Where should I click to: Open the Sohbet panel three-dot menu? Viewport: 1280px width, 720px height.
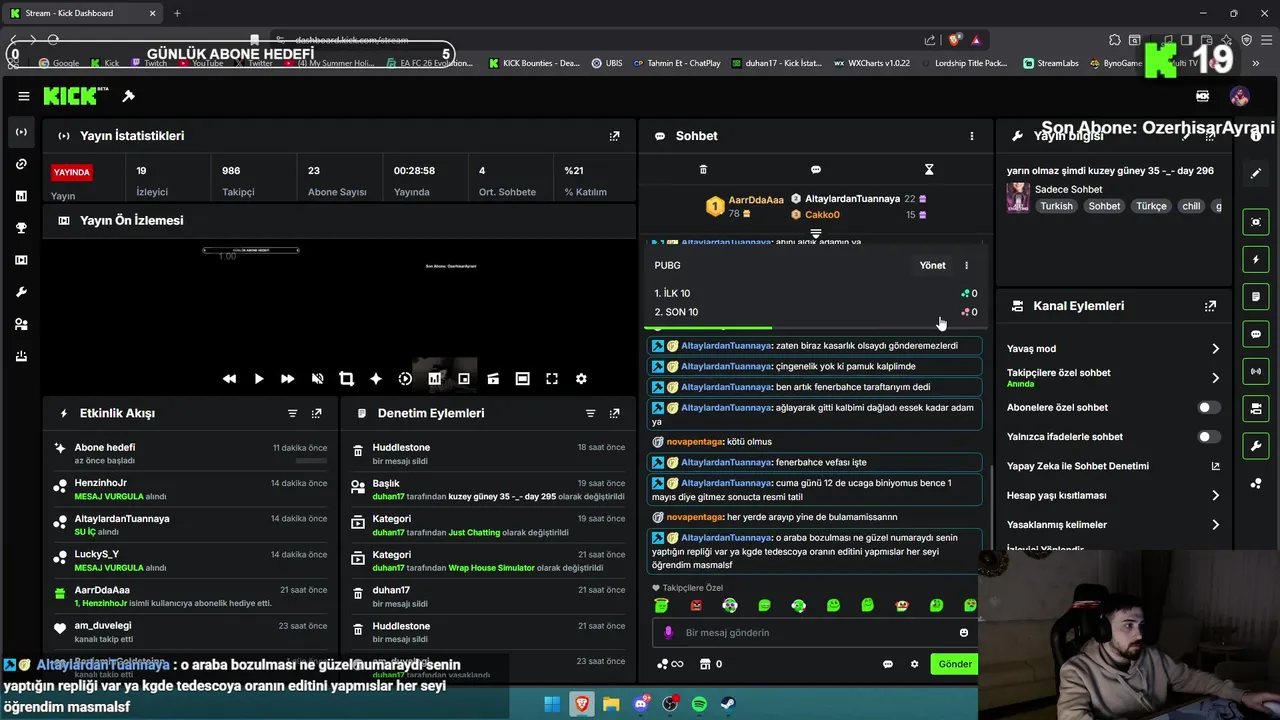pyautogui.click(x=972, y=136)
